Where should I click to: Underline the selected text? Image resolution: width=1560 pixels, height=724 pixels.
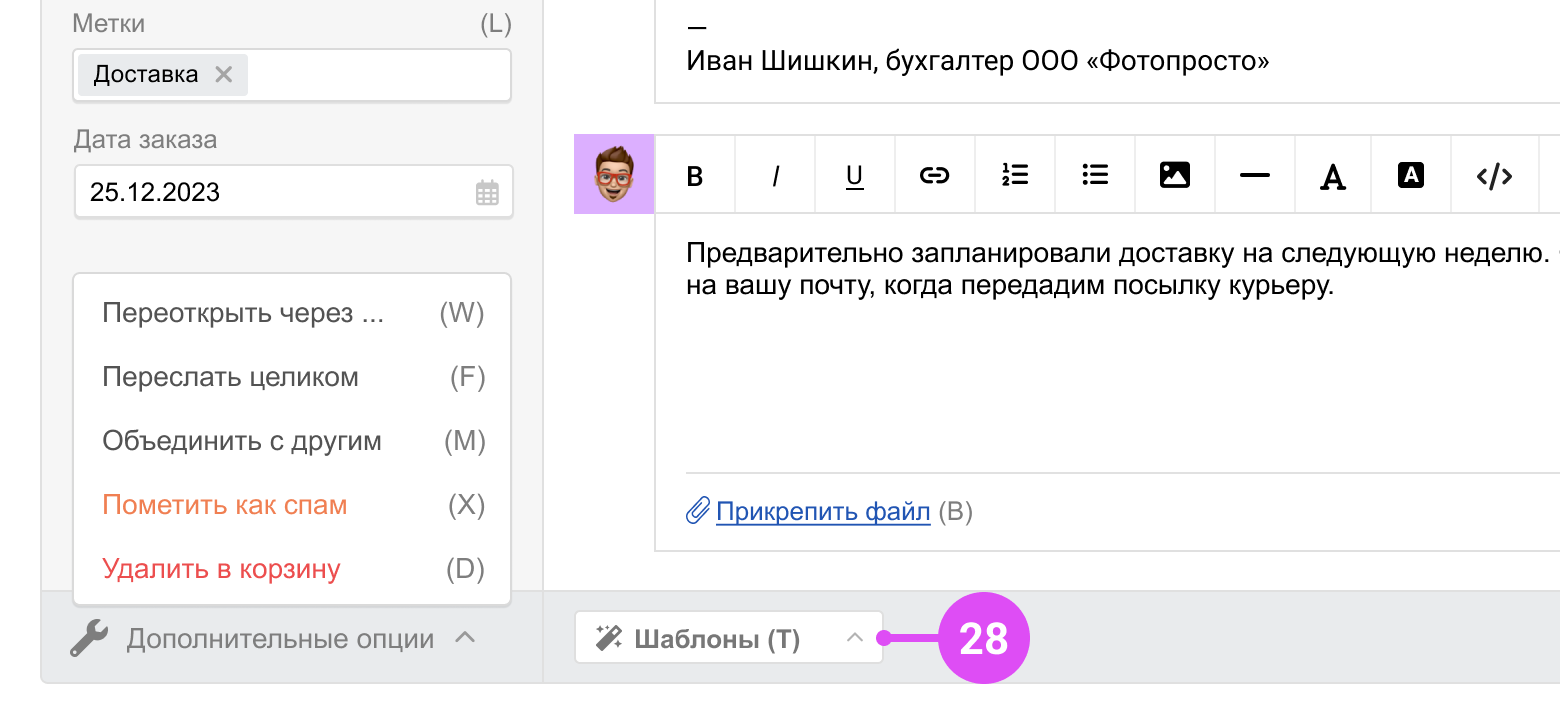click(x=854, y=176)
